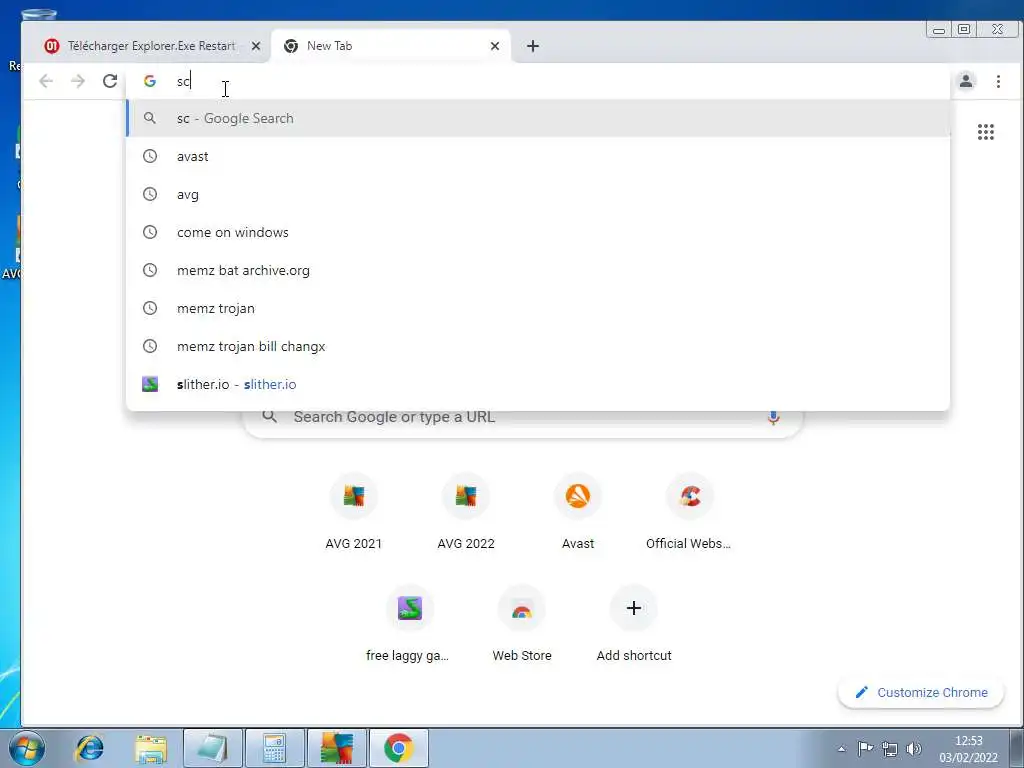Reload the current page
The height and width of the screenshot is (768, 1024).
click(110, 81)
